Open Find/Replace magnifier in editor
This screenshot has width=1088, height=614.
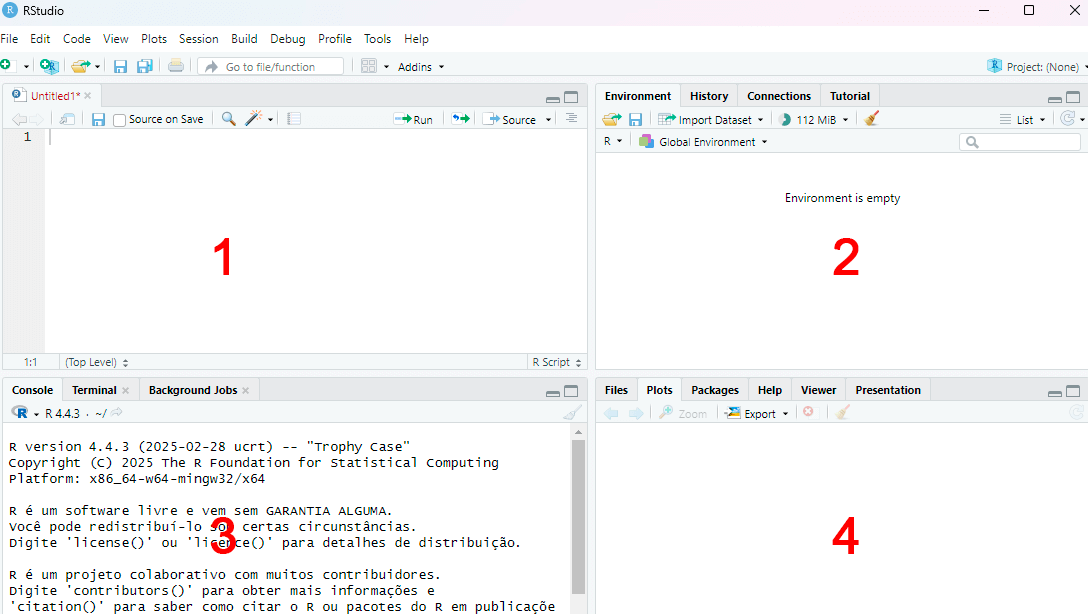(x=228, y=119)
